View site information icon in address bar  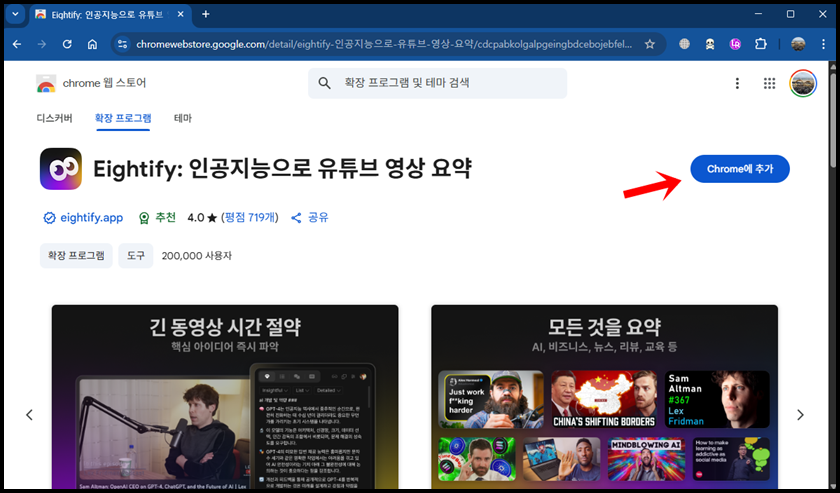pos(123,44)
